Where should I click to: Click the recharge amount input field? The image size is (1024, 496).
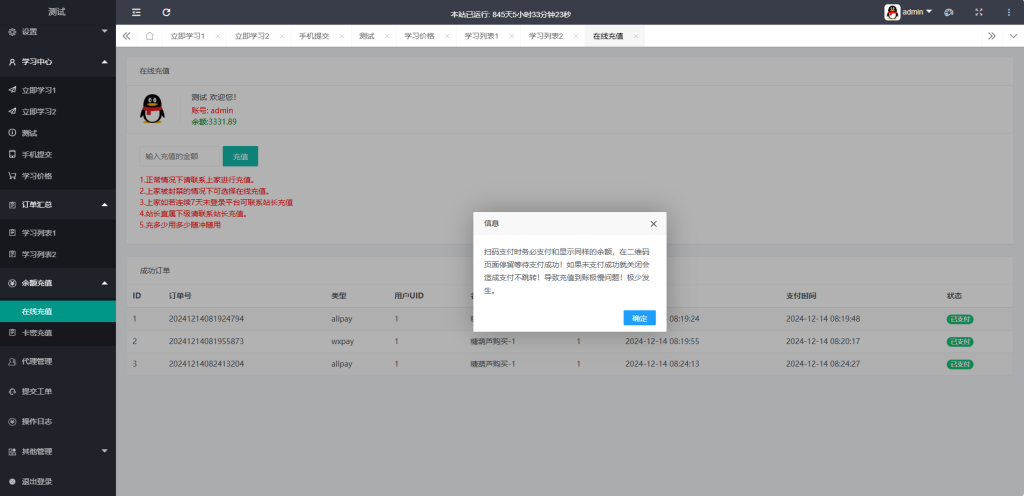pyautogui.click(x=178, y=156)
